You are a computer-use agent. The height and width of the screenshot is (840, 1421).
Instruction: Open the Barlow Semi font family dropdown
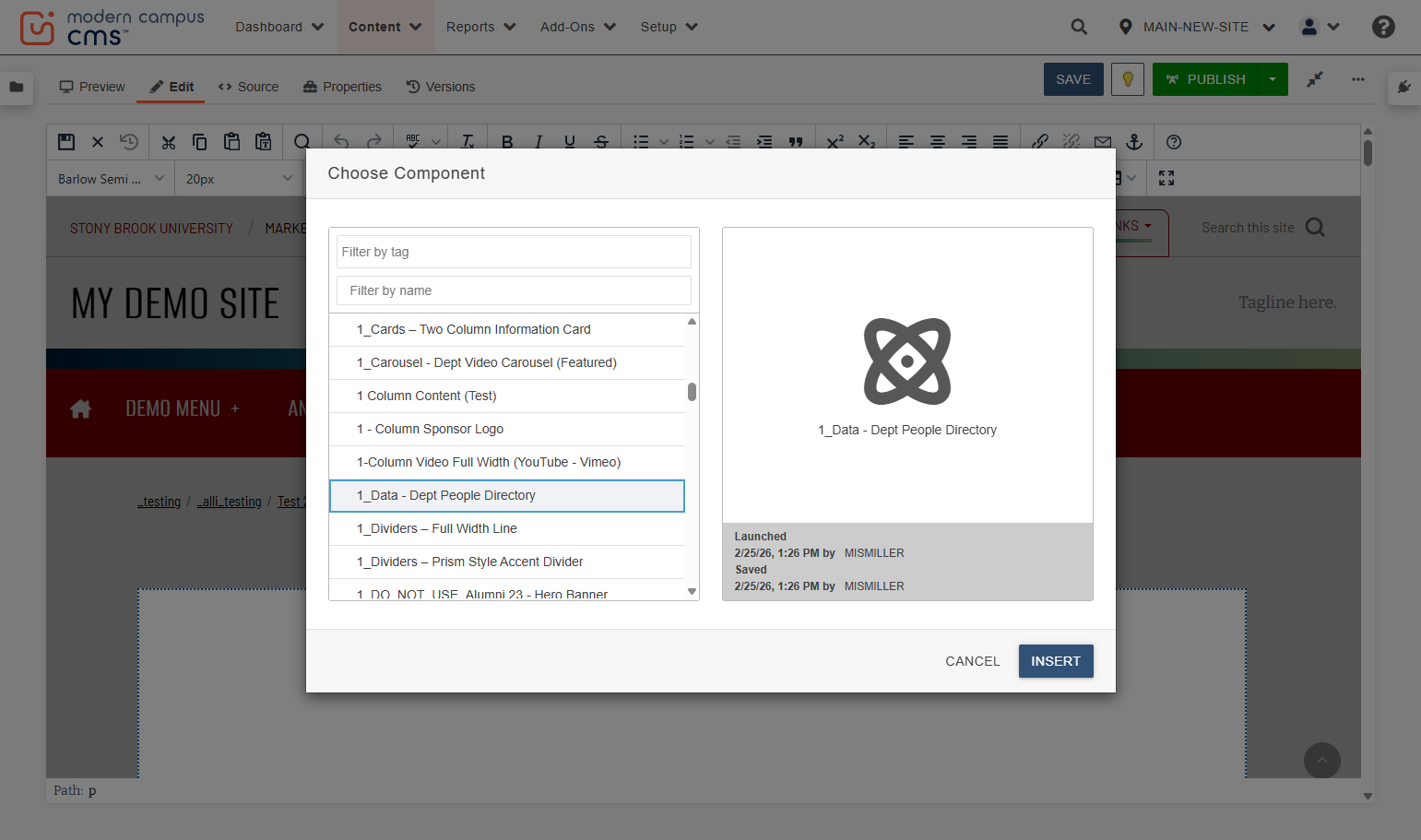click(x=111, y=179)
